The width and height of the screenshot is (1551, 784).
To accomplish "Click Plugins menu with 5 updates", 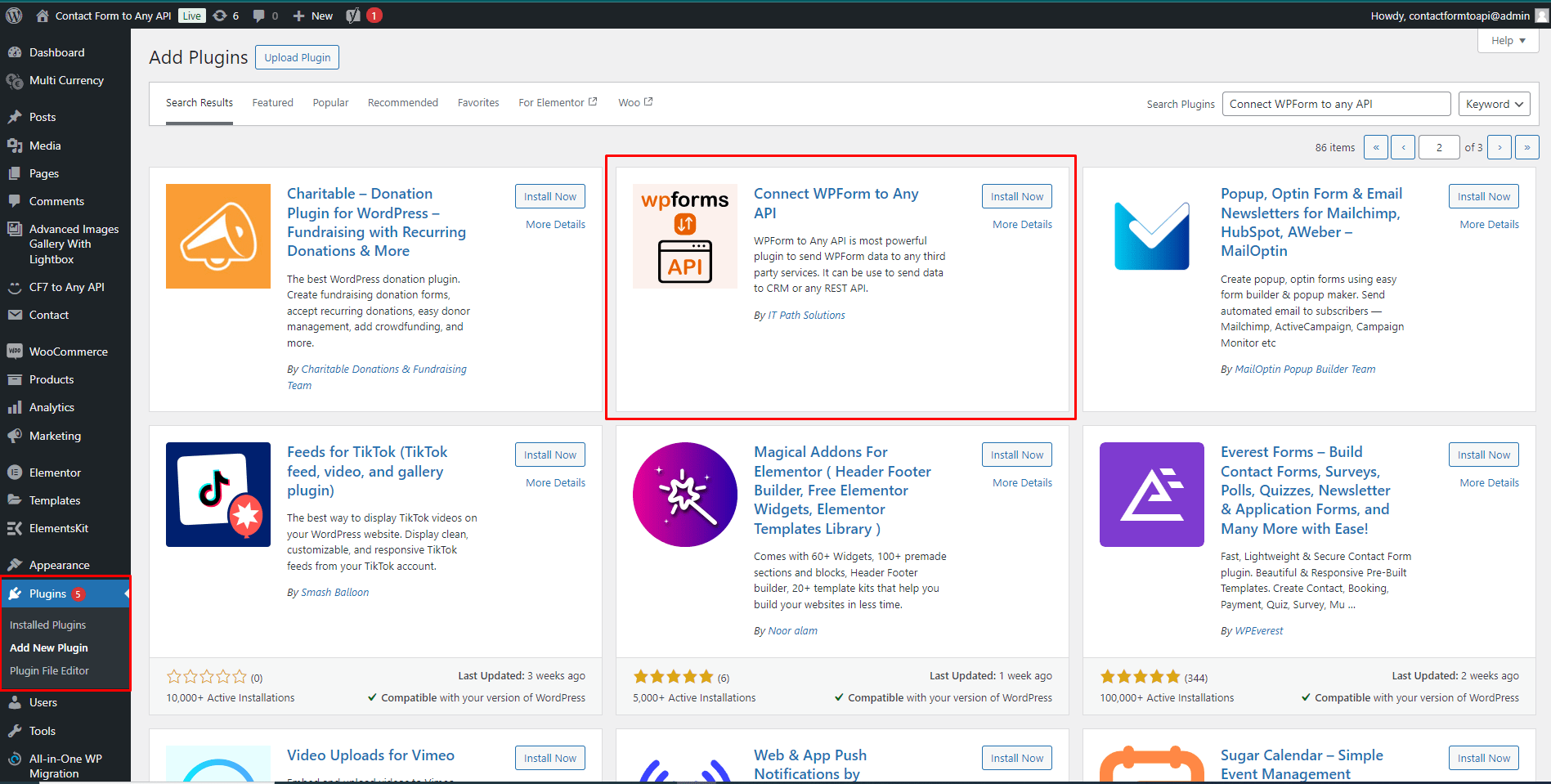I will click(x=65, y=594).
